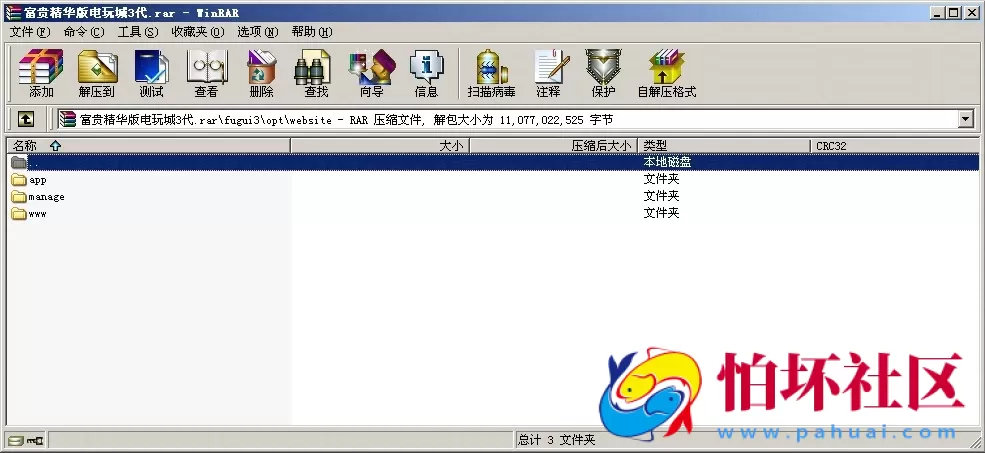This screenshot has width=985, height=453.
Task: Close the WinRAR window
Action: tap(971, 13)
